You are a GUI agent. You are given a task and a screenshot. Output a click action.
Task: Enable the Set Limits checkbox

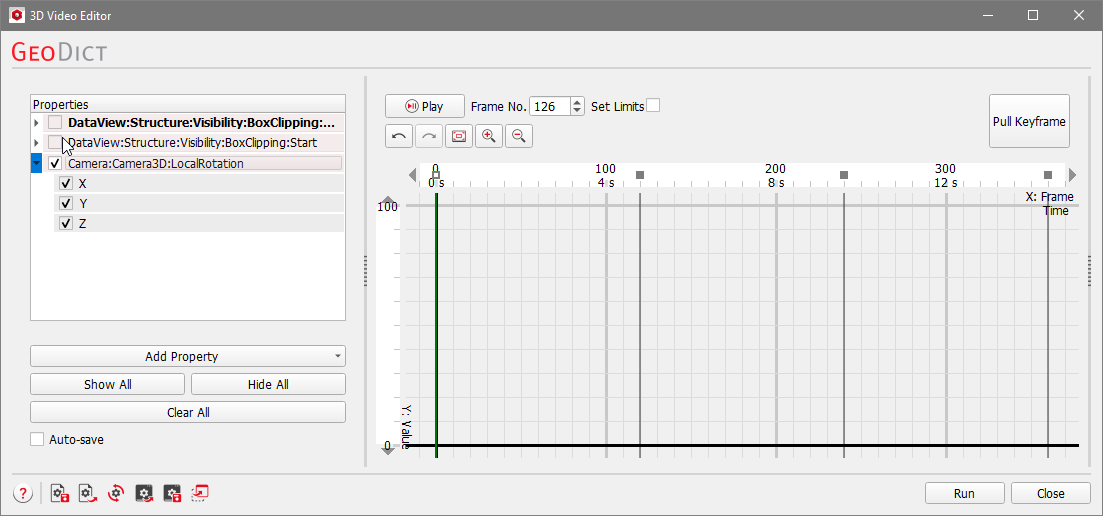[653, 106]
